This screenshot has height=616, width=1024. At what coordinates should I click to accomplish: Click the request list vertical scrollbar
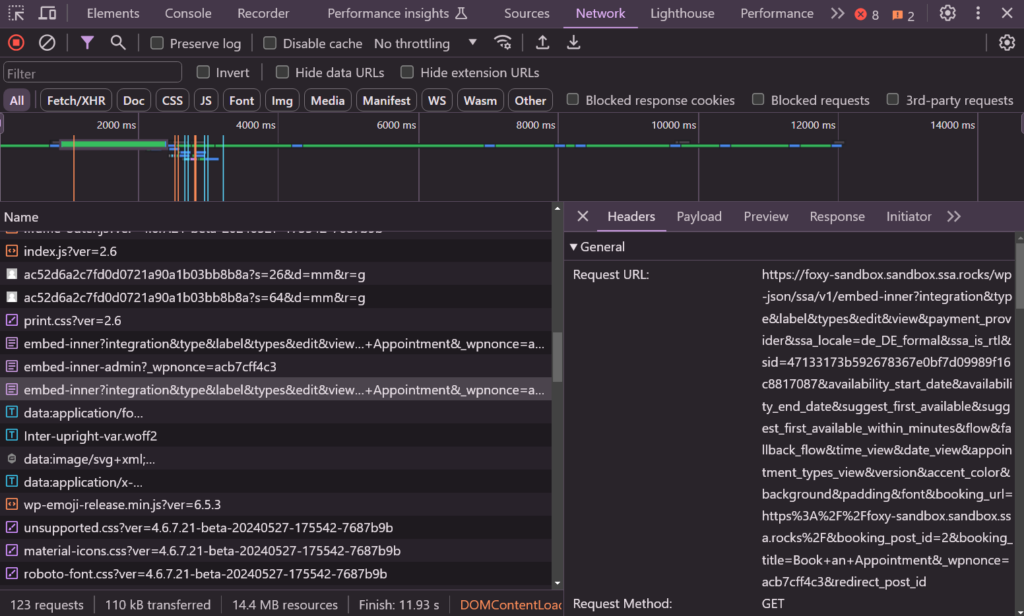557,357
